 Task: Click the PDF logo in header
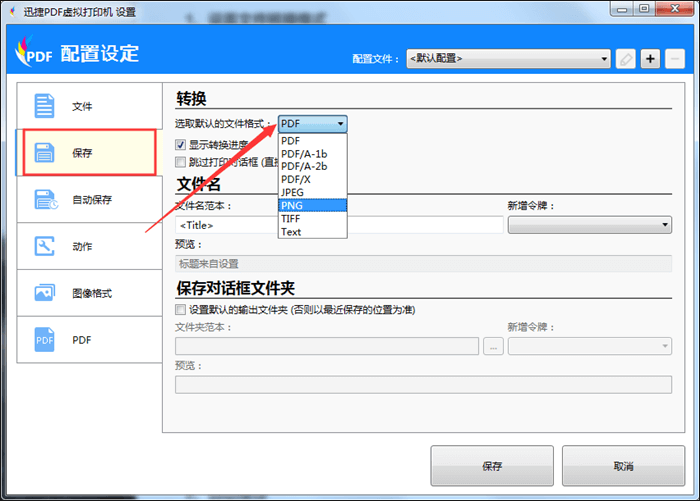click(x=34, y=52)
